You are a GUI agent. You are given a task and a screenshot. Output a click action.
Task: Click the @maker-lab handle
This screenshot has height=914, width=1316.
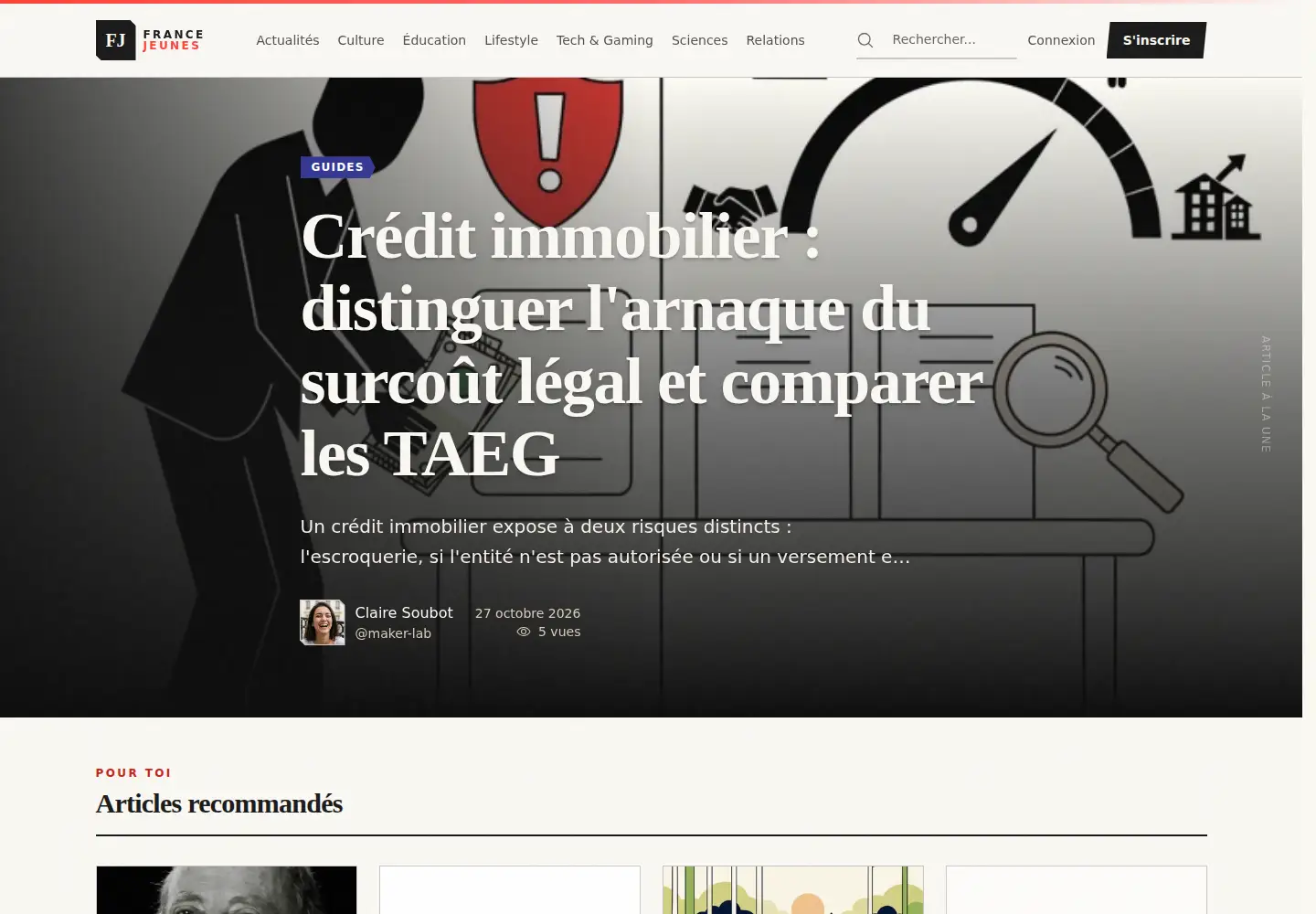point(393,633)
